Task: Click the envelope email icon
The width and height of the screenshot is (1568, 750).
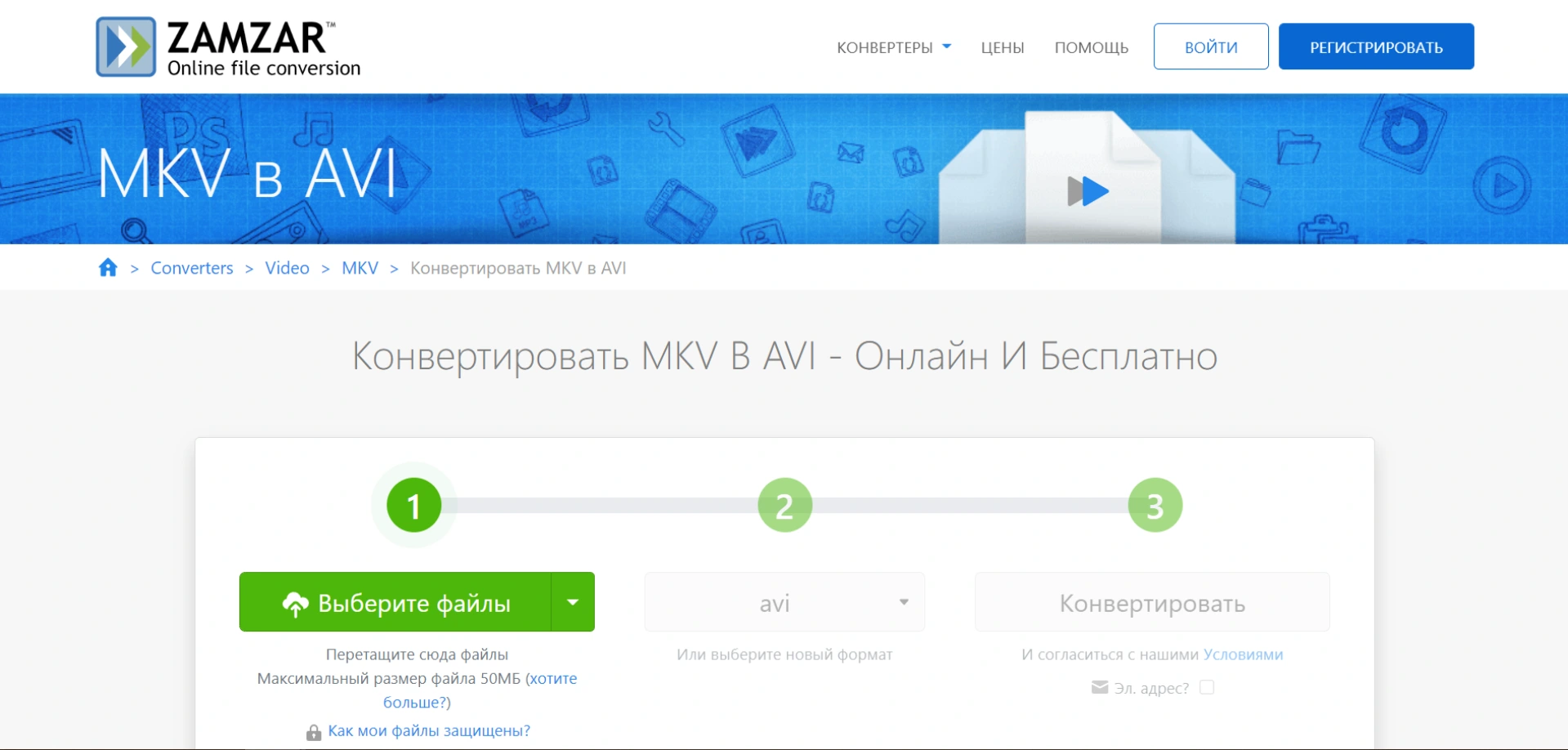Action: point(1100,688)
